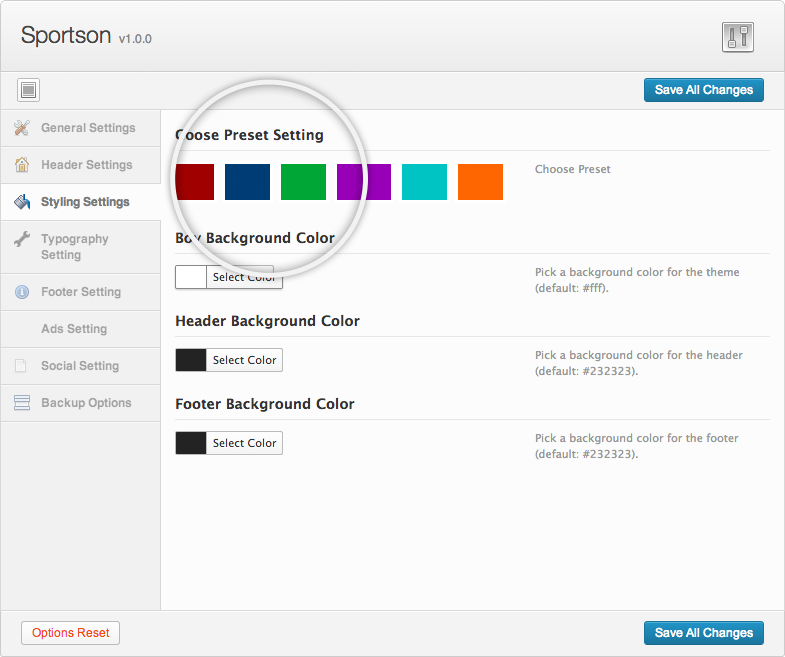785x657 pixels.
Task: Open Header Background Select Color picker
Action: (243, 360)
